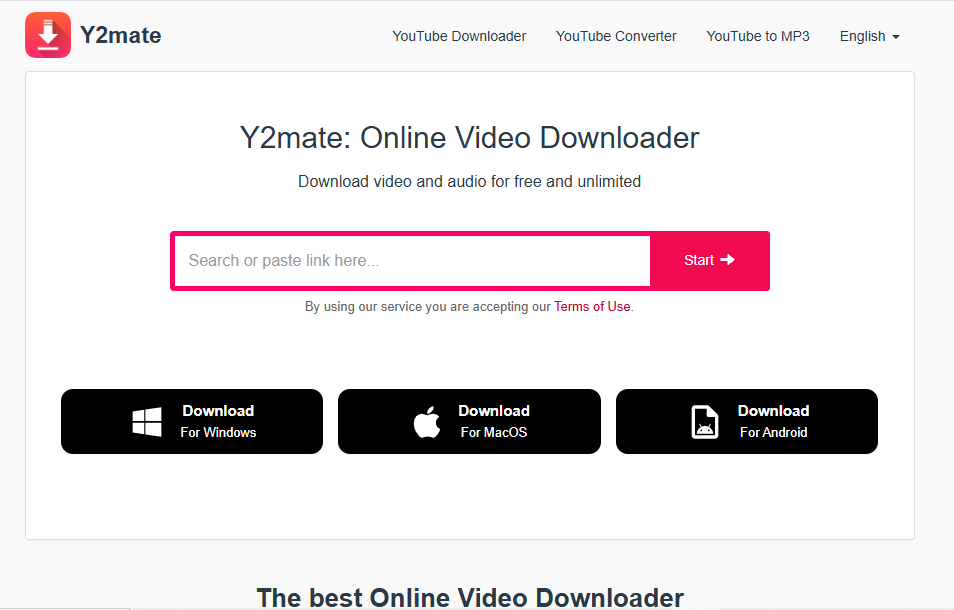Open the Terms of Use link
Screen dimensions: 954x610
(592, 307)
